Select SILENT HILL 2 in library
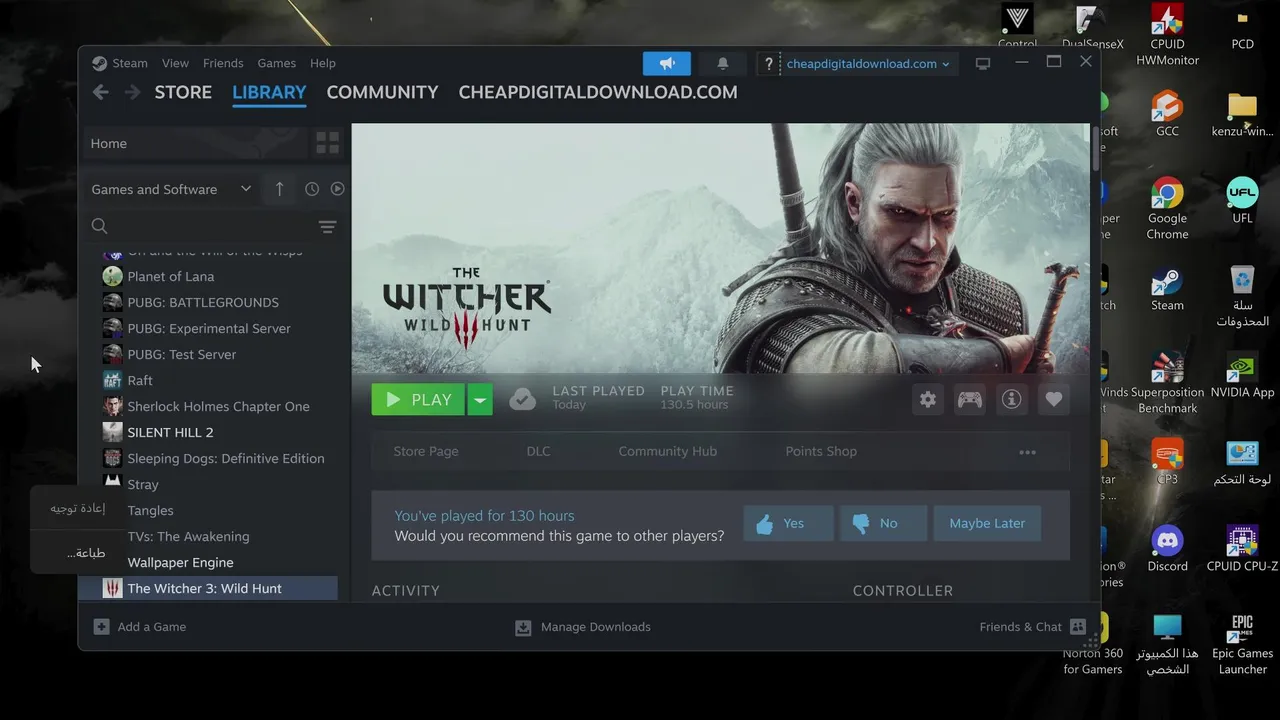Image resolution: width=1280 pixels, height=720 pixels. point(208,432)
